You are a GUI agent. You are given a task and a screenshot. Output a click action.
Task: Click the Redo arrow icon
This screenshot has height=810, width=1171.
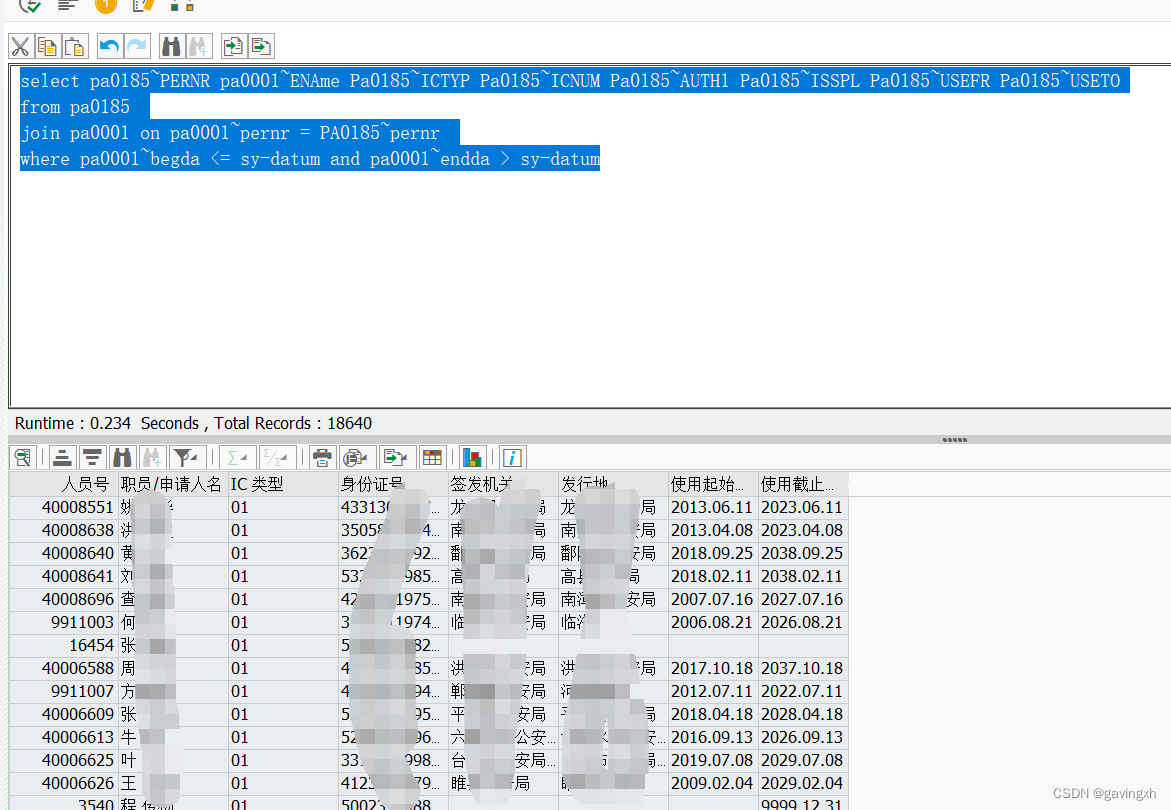tap(136, 46)
